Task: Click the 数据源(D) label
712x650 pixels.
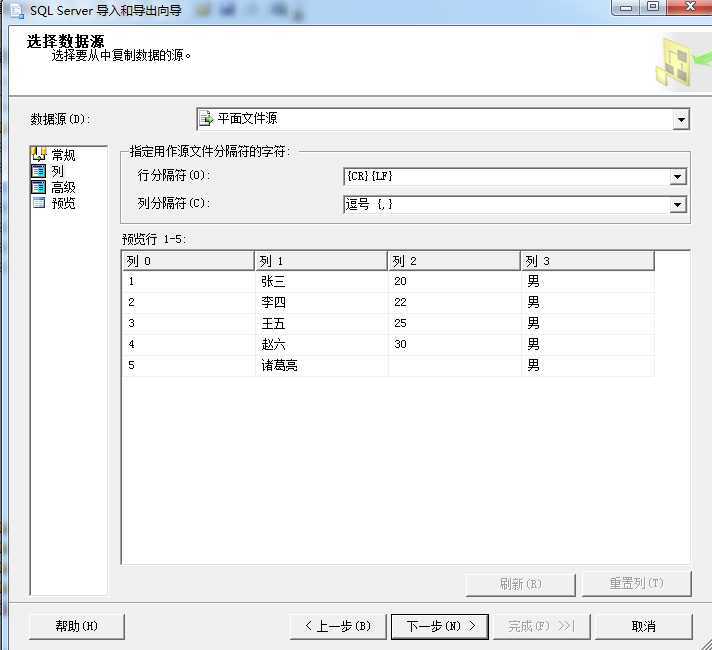Action: point(60,119)
